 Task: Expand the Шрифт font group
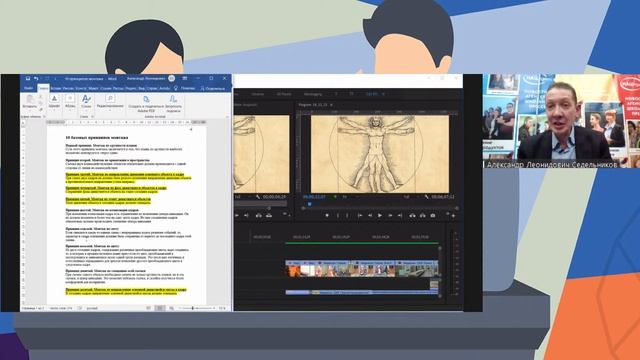54,102
